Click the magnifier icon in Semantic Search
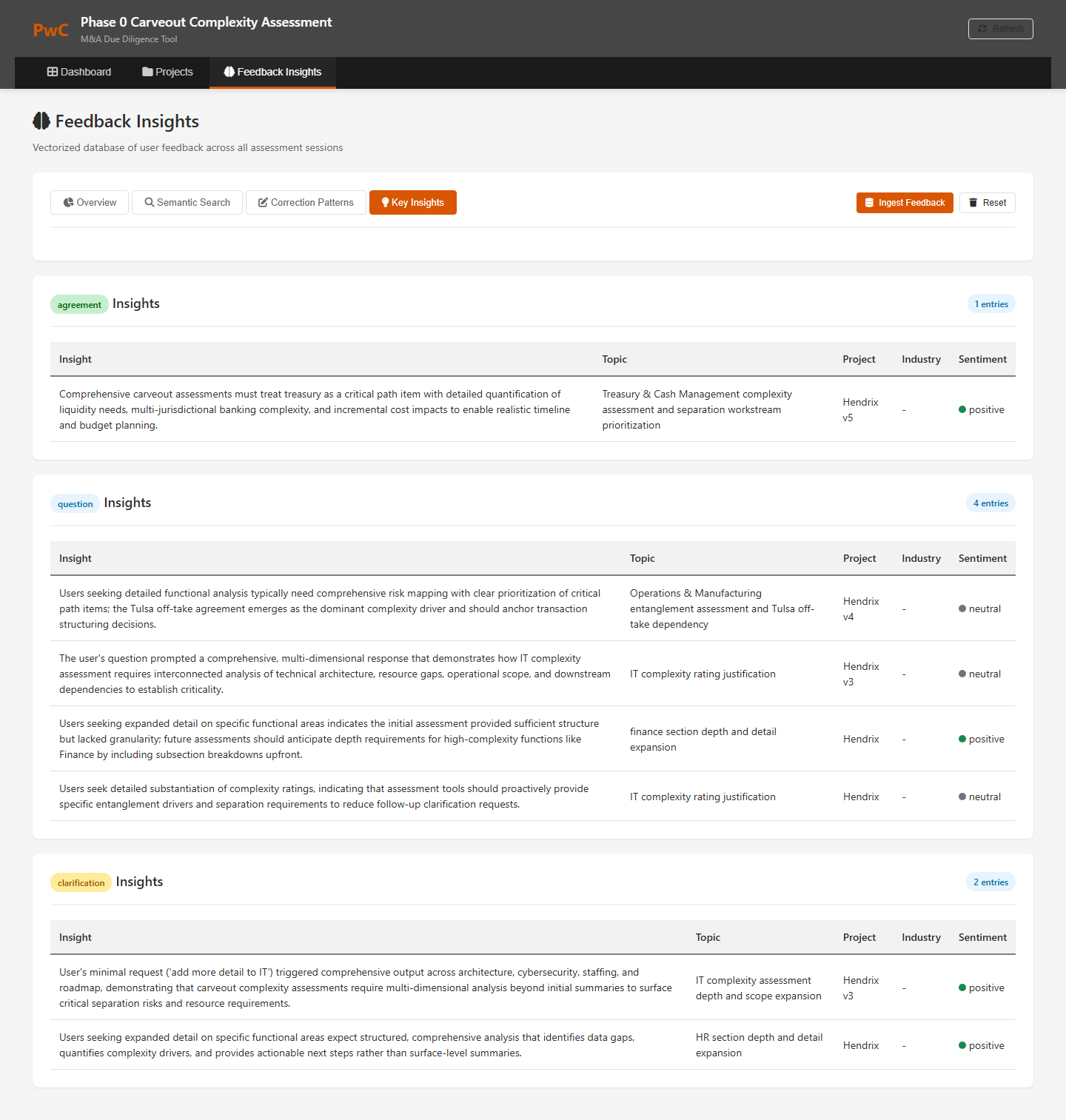Image resolution: width=1066 pixels, height=1120 pixels. tap(149, 202)
